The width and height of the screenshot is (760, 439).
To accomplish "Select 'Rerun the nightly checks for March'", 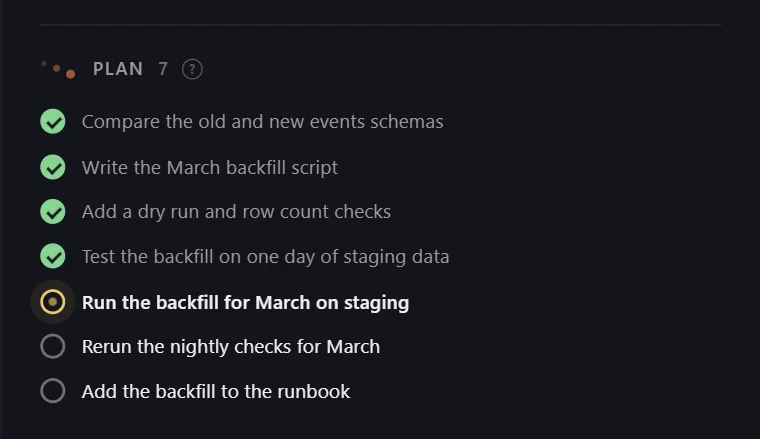I will point(231,347).
